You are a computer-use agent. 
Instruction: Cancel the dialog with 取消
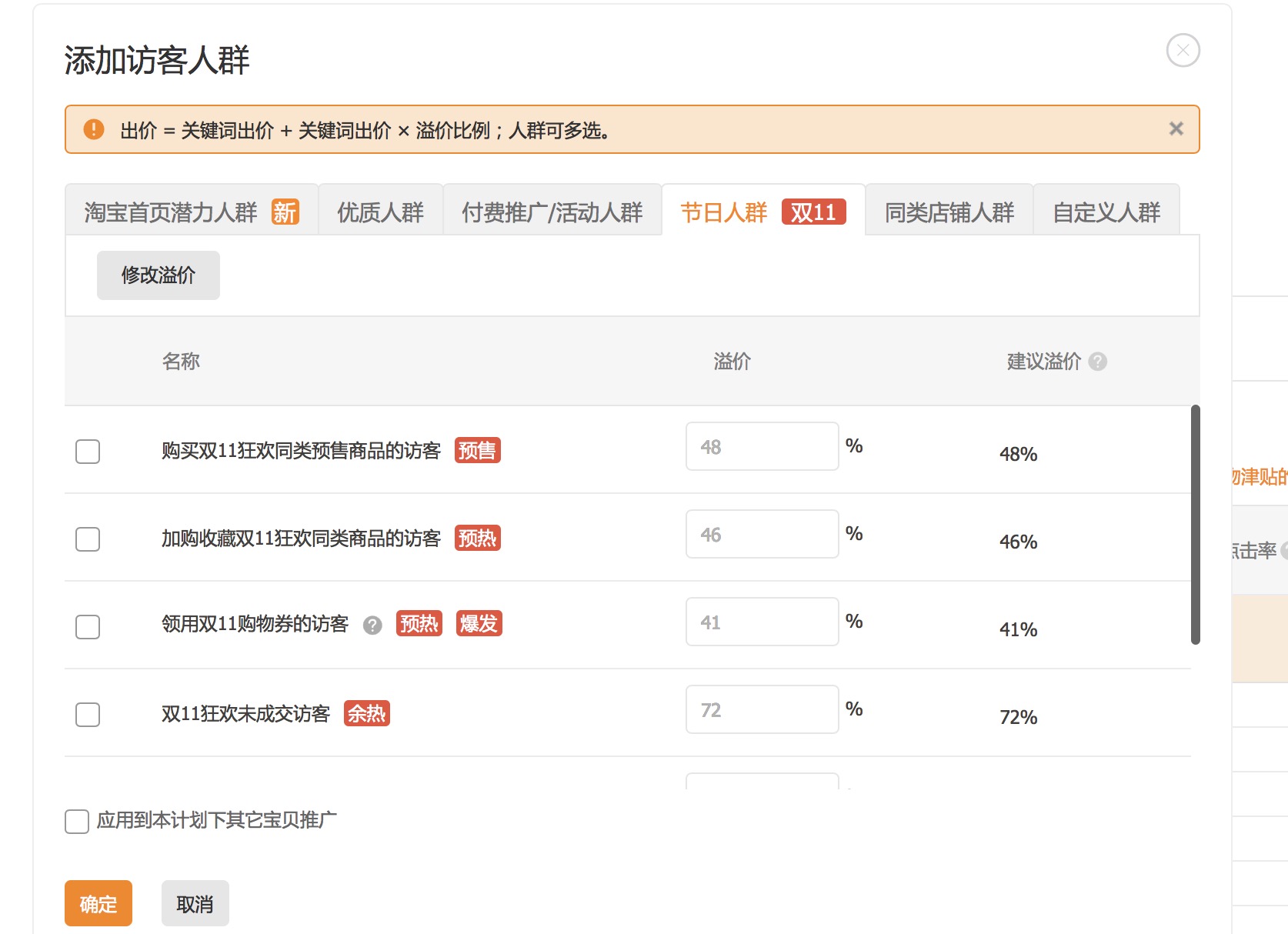coord(195,903)
